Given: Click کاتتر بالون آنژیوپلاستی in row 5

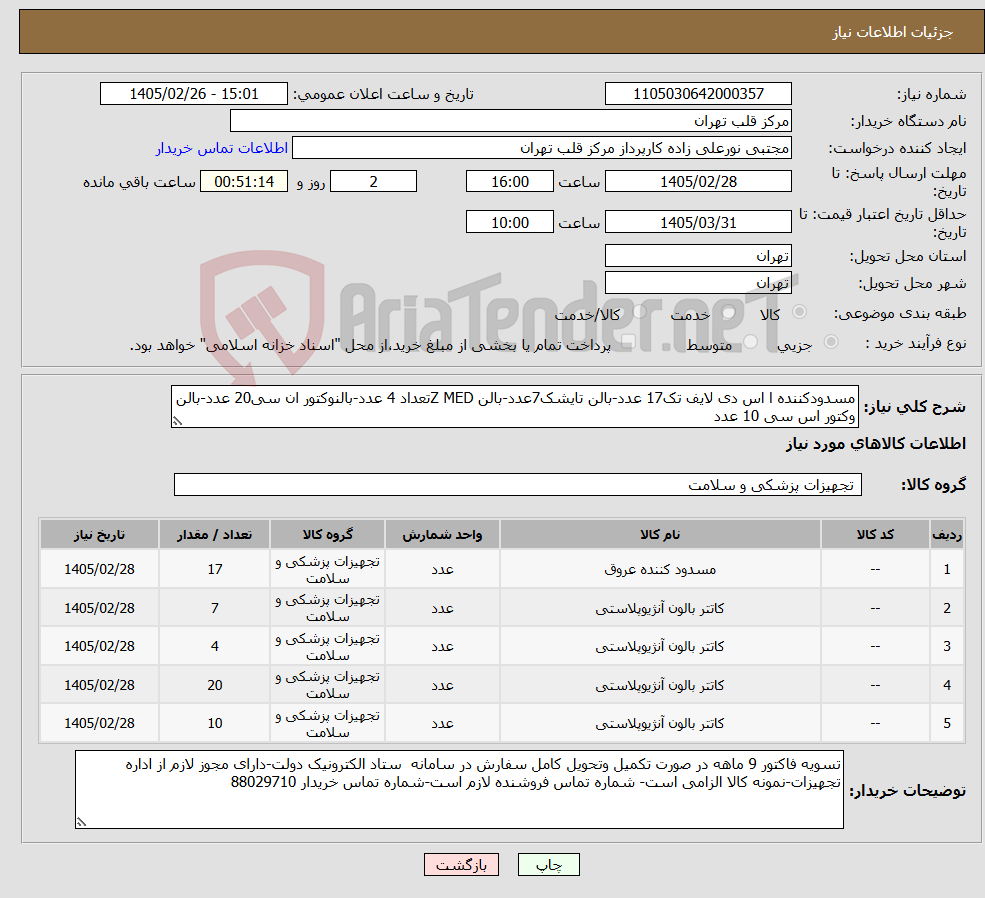Looking at the screenshot, I should 660,723.
